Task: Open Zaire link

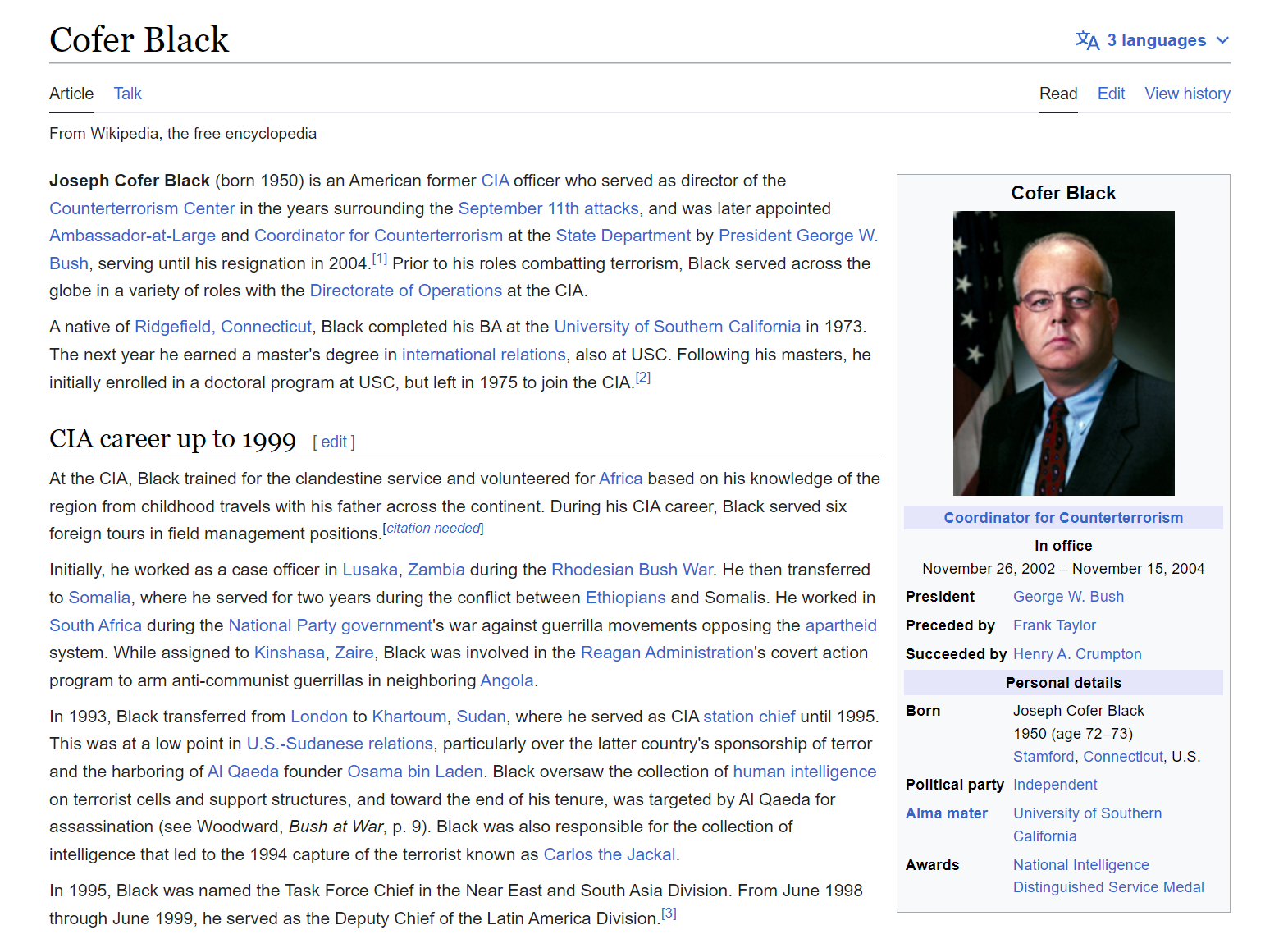Action: pyautogui.click(x=354, y=653)
